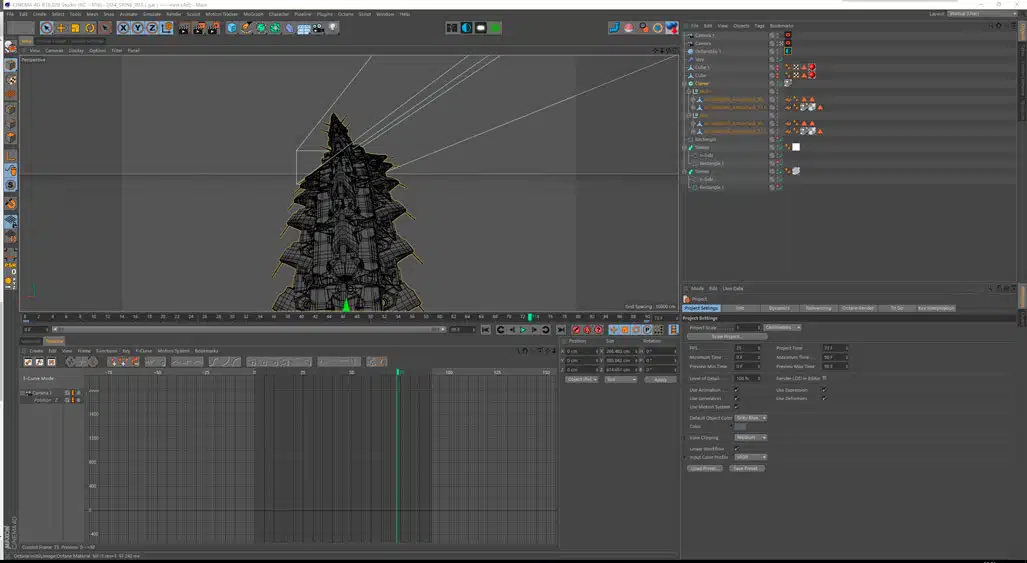1027x563 pixels.
Task: Open the Default Object Color dropdown
Action: click(x=750, y=418)
